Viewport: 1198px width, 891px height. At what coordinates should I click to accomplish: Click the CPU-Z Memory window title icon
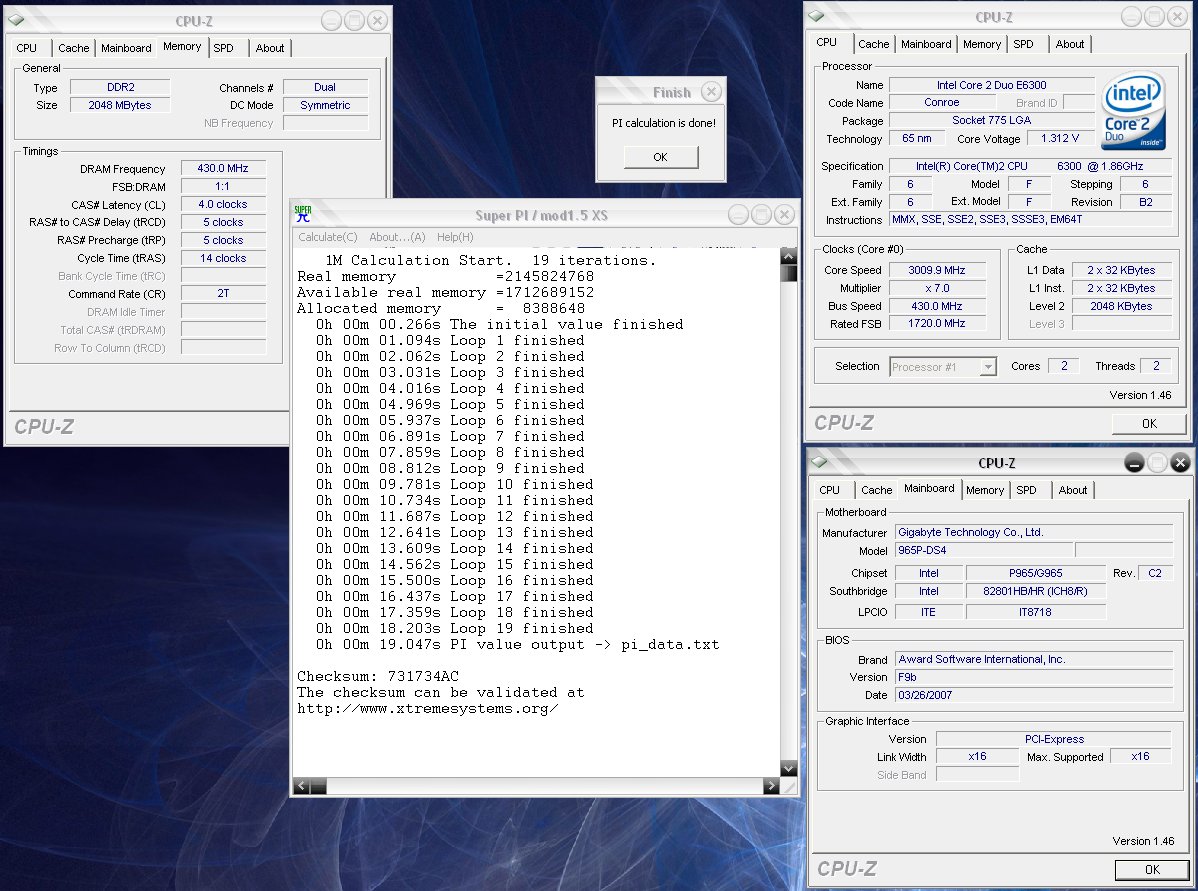click(16, 21)
